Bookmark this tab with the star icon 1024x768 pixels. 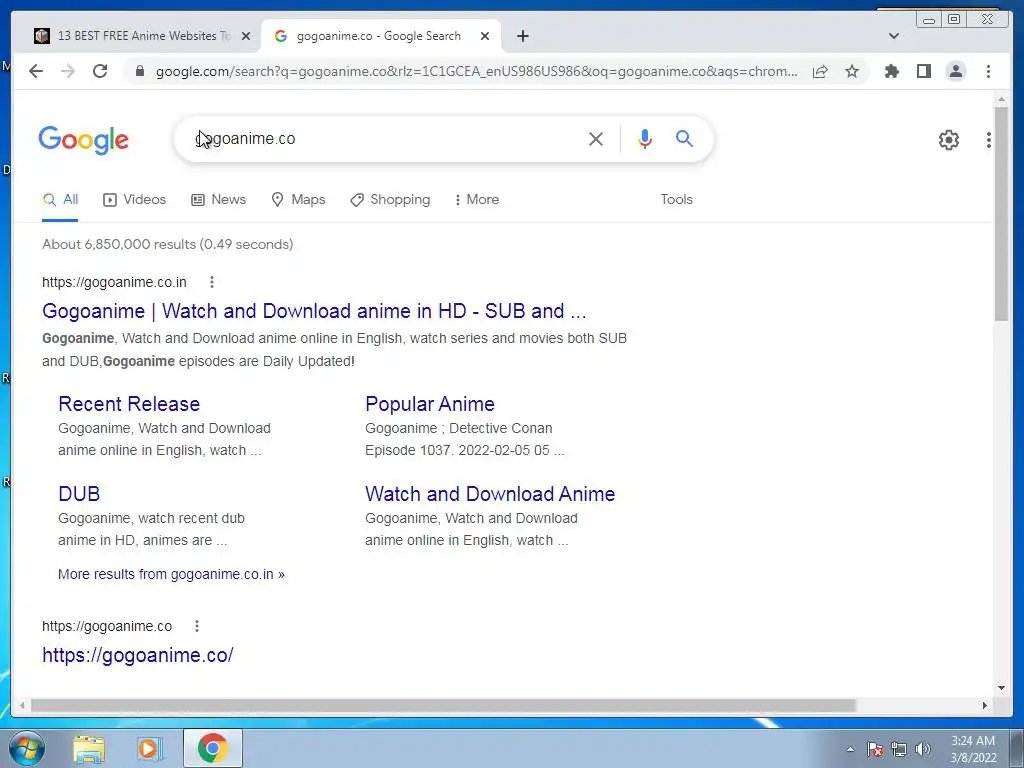852,71
